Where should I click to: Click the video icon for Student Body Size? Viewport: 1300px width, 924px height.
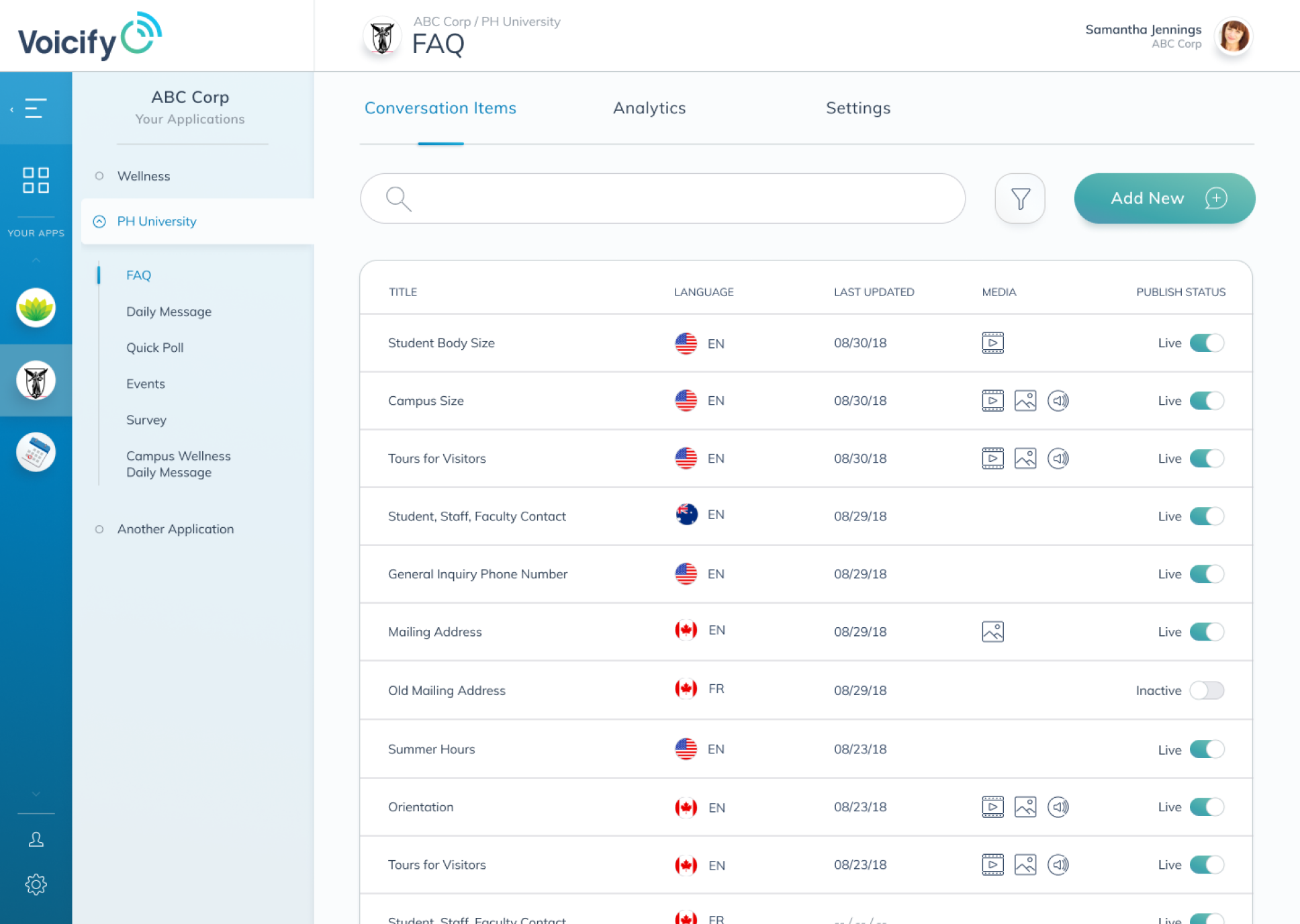tap(992, 343)
